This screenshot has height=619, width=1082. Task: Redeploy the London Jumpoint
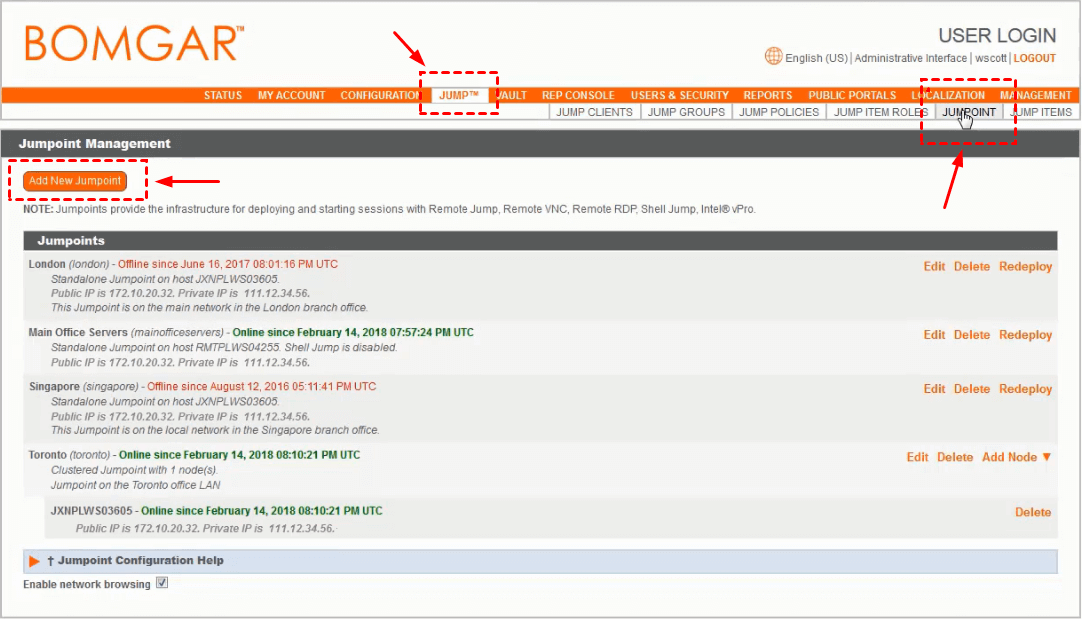point(1025,266)
